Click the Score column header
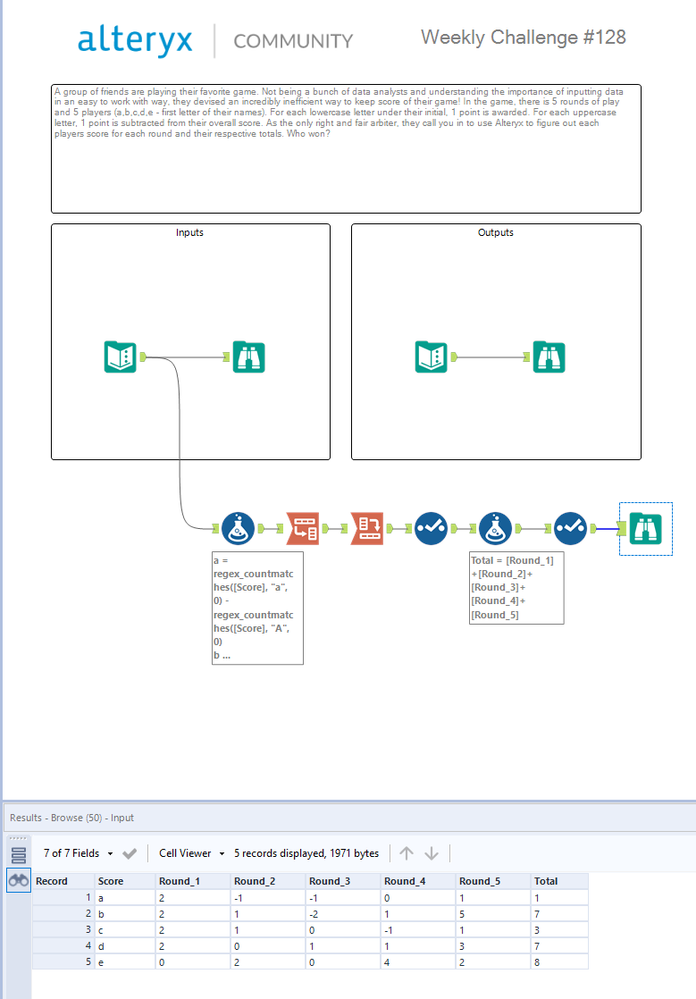Viewport: 696px width, 999px height. pyautogui.click(x=125, y=881)
